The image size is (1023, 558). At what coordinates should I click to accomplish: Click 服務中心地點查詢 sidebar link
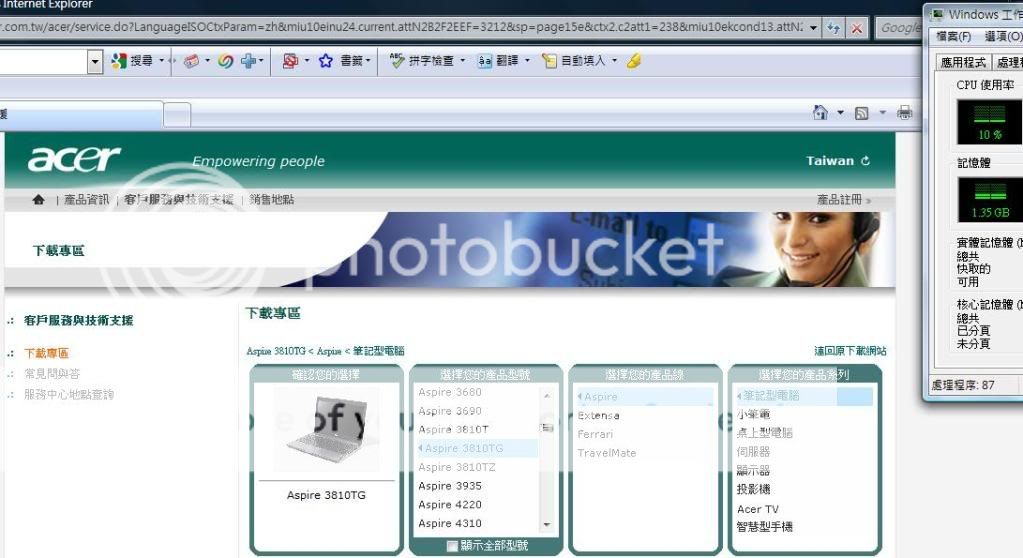69,394
